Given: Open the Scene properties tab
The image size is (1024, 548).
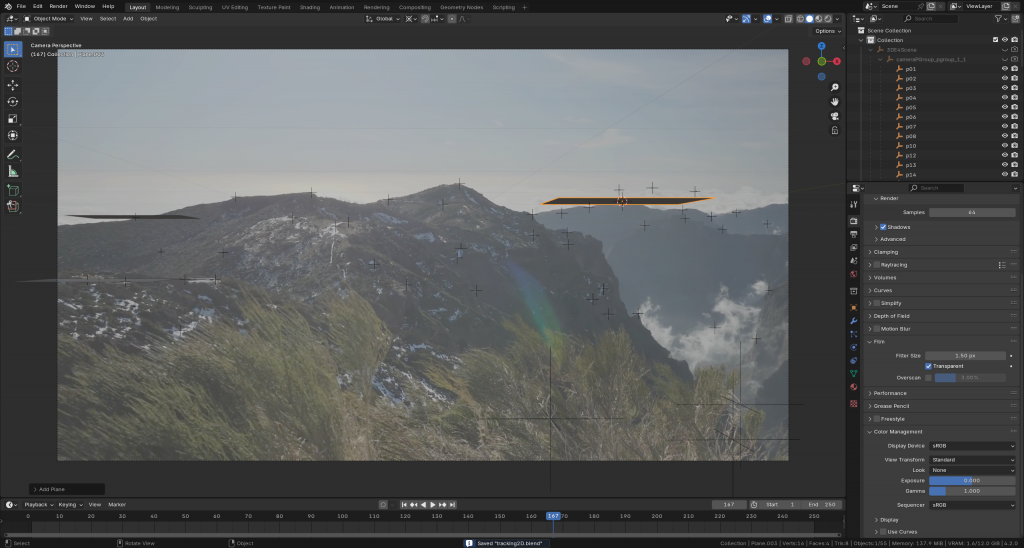Looking at the screenshot, I should [854, 261].
